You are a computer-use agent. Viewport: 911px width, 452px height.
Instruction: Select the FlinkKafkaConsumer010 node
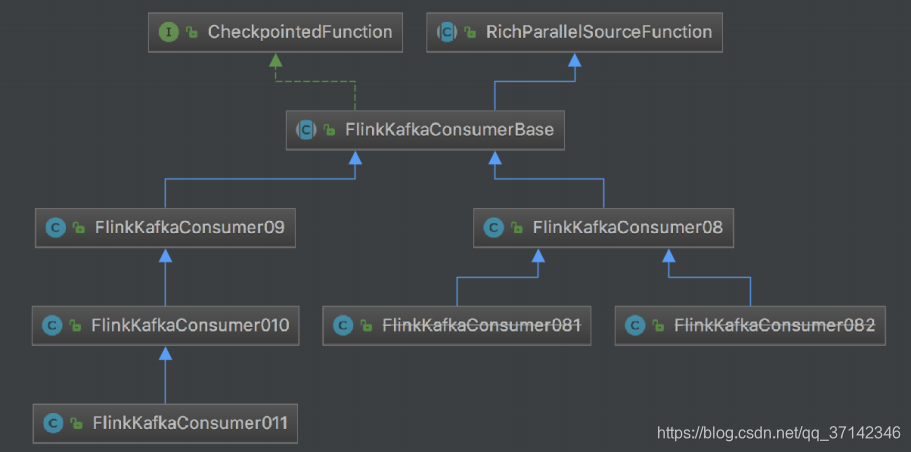(x=166, y=326)
